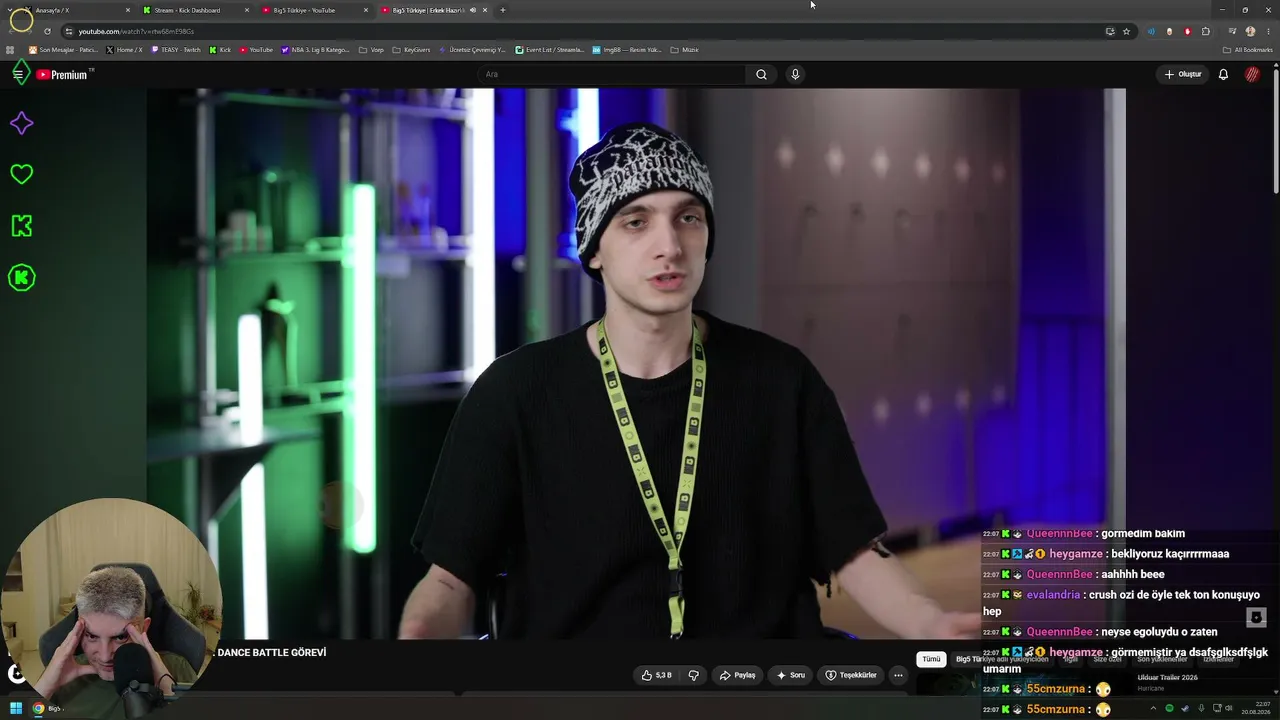Click the search magnifier button
1280x720 pixels.
(761, 74)
